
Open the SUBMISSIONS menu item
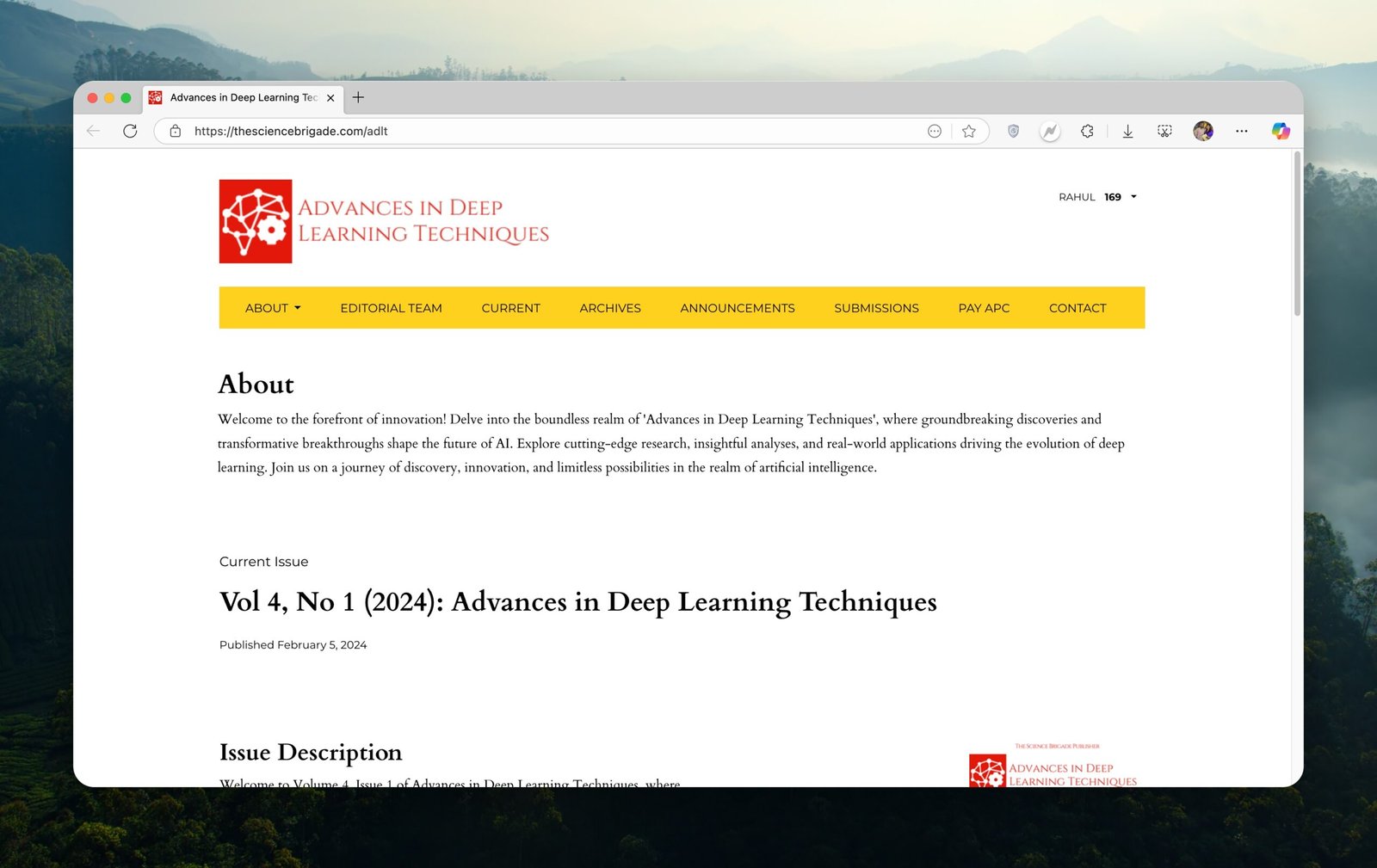tap(876, 308)
